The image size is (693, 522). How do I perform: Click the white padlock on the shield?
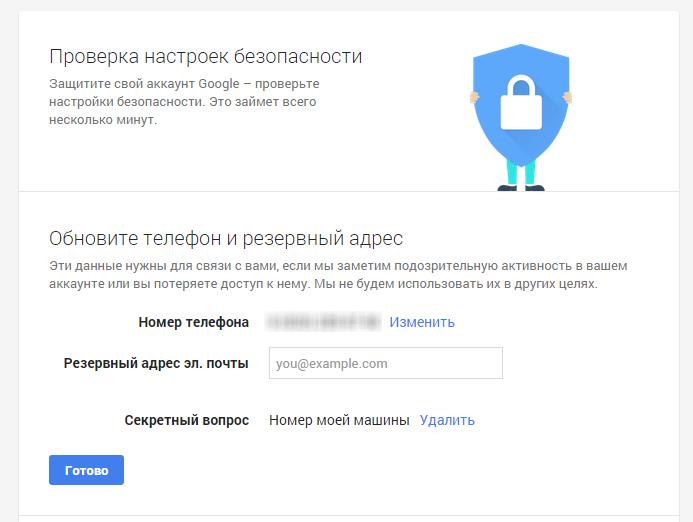(x=521, y=102)
